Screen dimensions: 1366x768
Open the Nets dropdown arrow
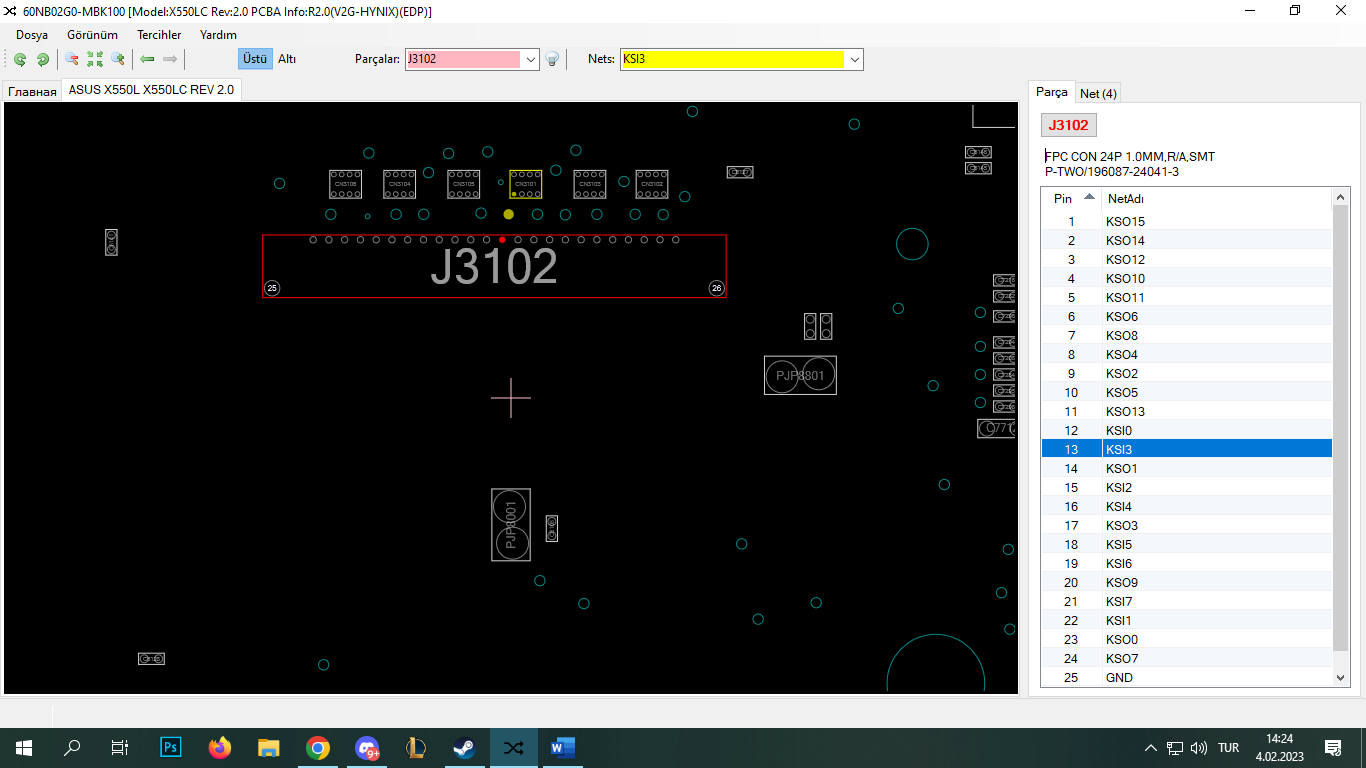click(855, 59)
